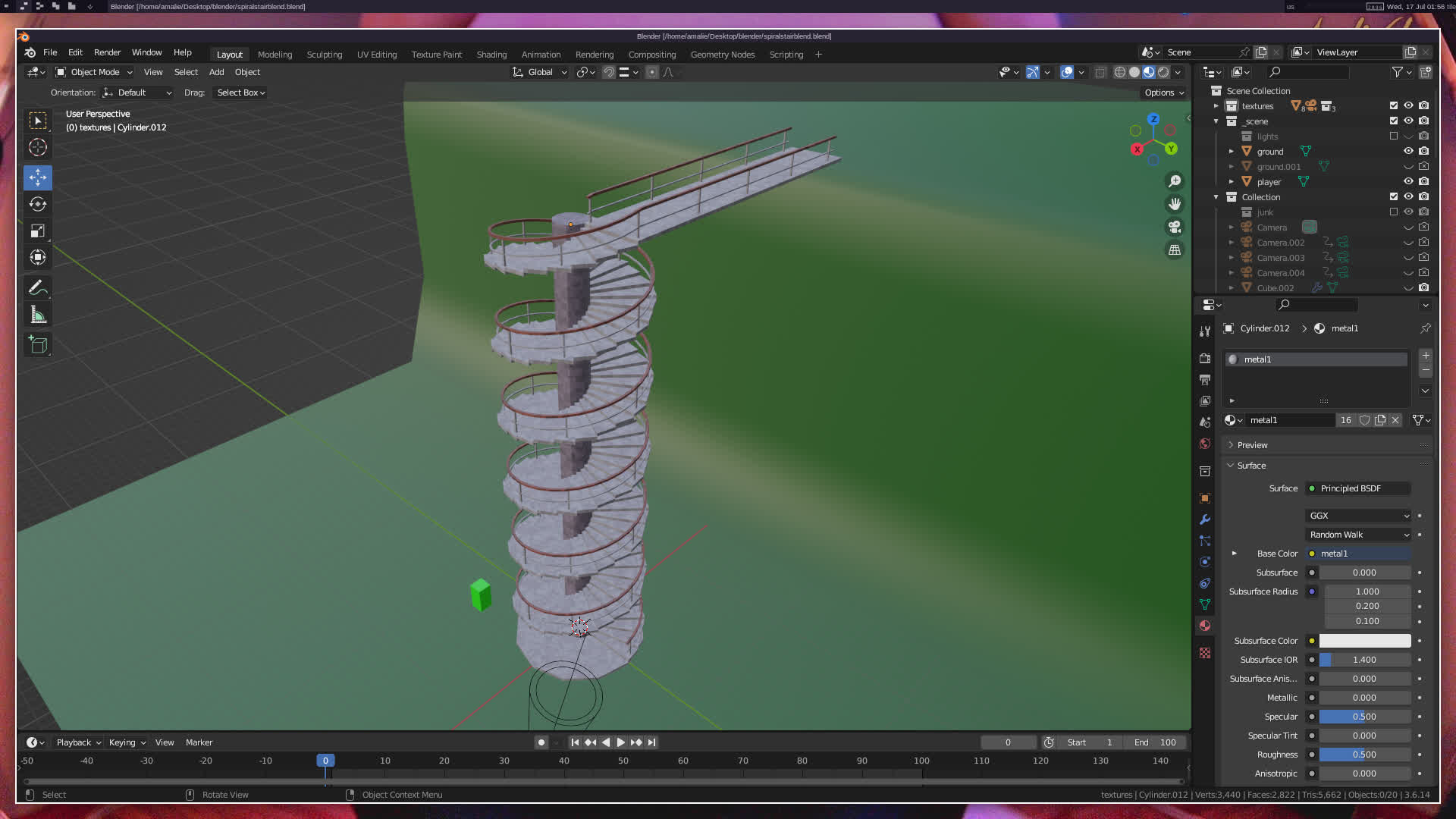Toggle camera view in viewport

1175,227
